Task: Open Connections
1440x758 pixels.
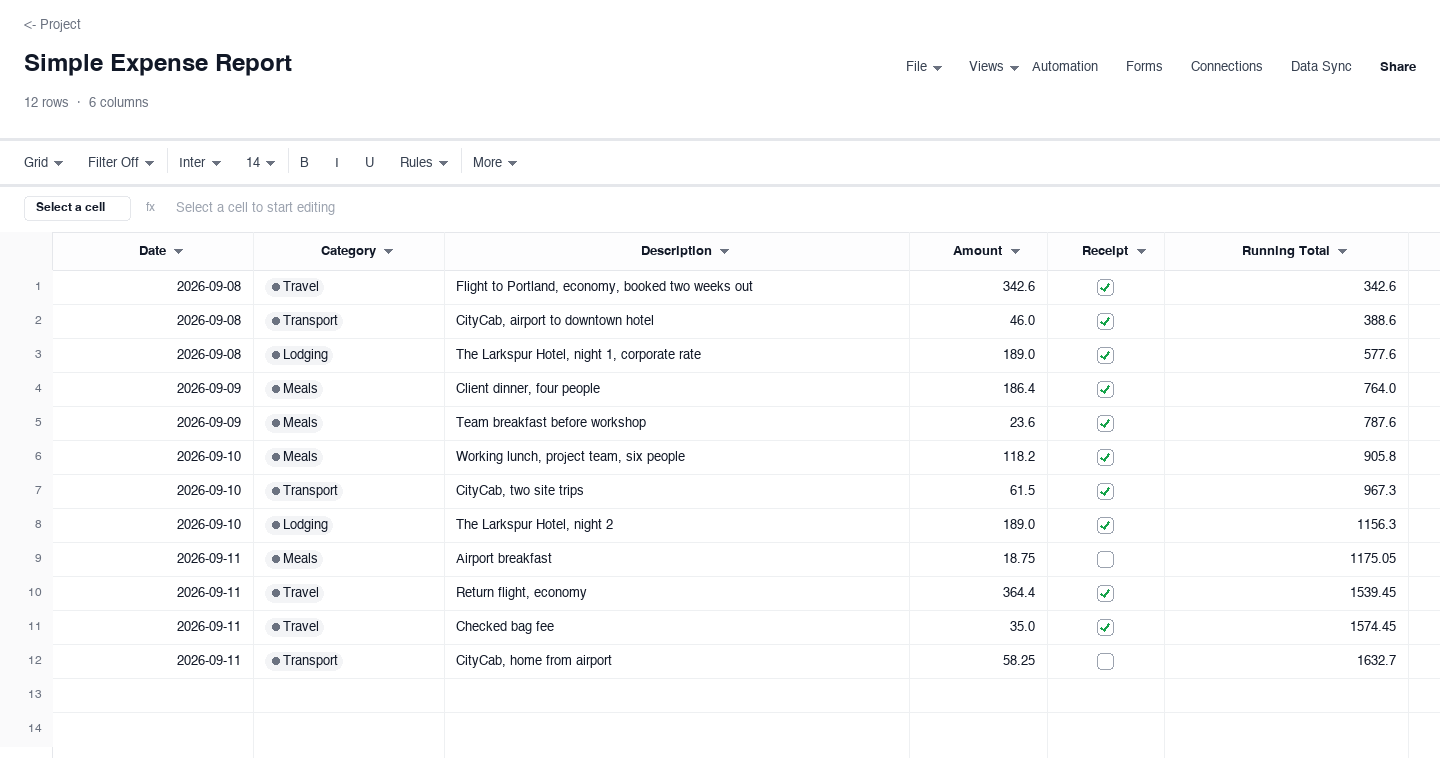Action: [1226, 67]
